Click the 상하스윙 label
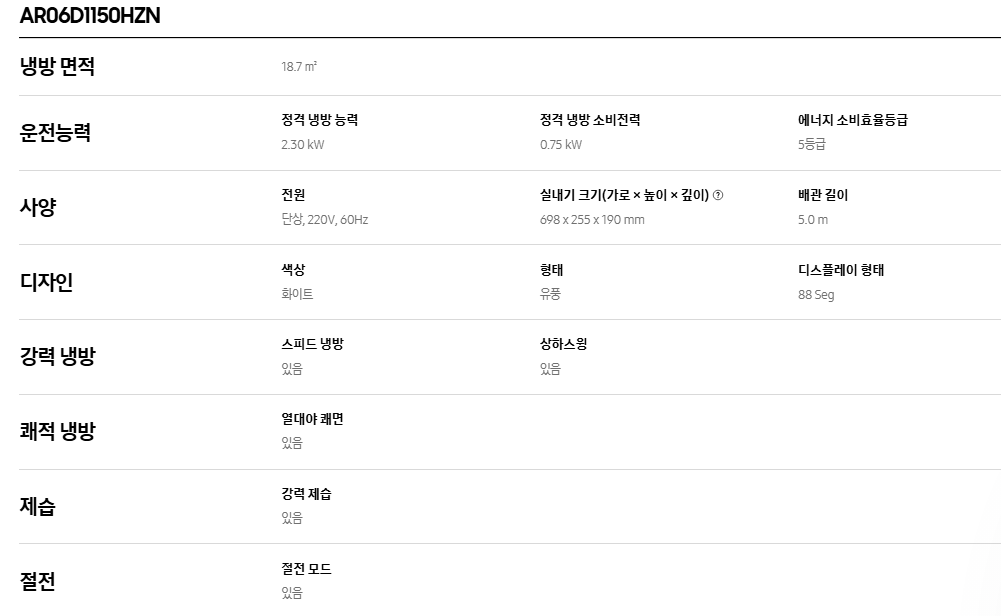This screenshot has width=1001, height=616. click(x=564, y=344)
